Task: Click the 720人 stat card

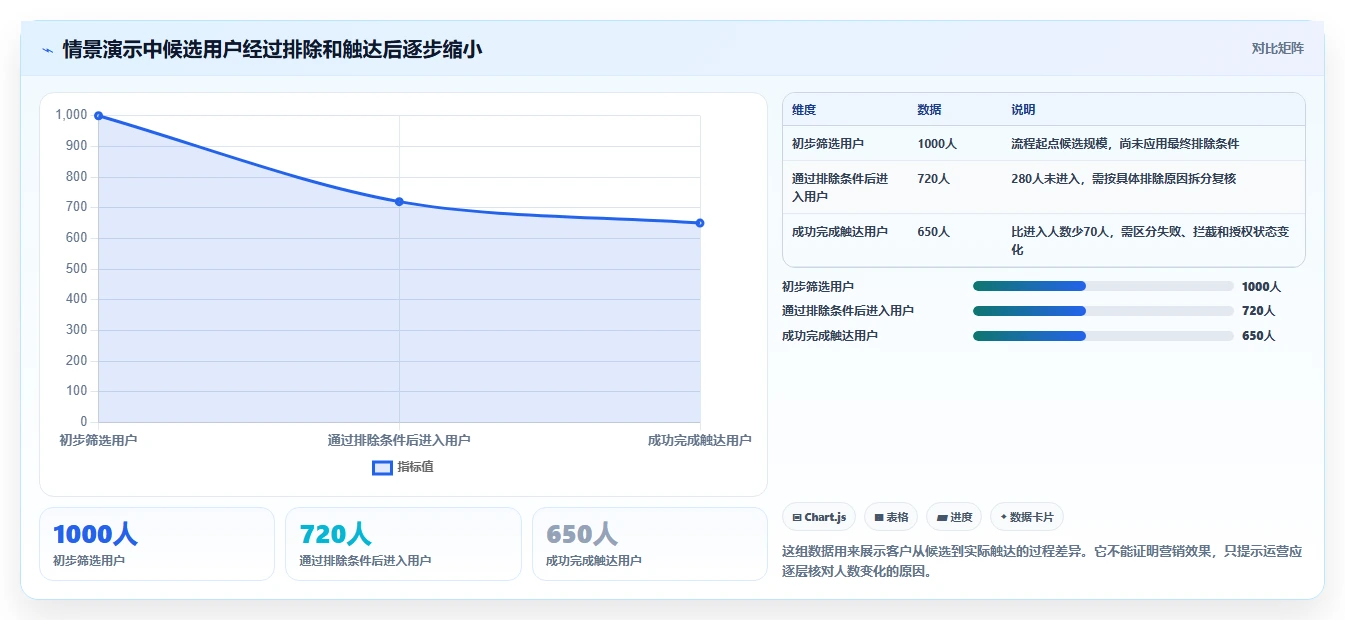Action: [x=403, y=544]
